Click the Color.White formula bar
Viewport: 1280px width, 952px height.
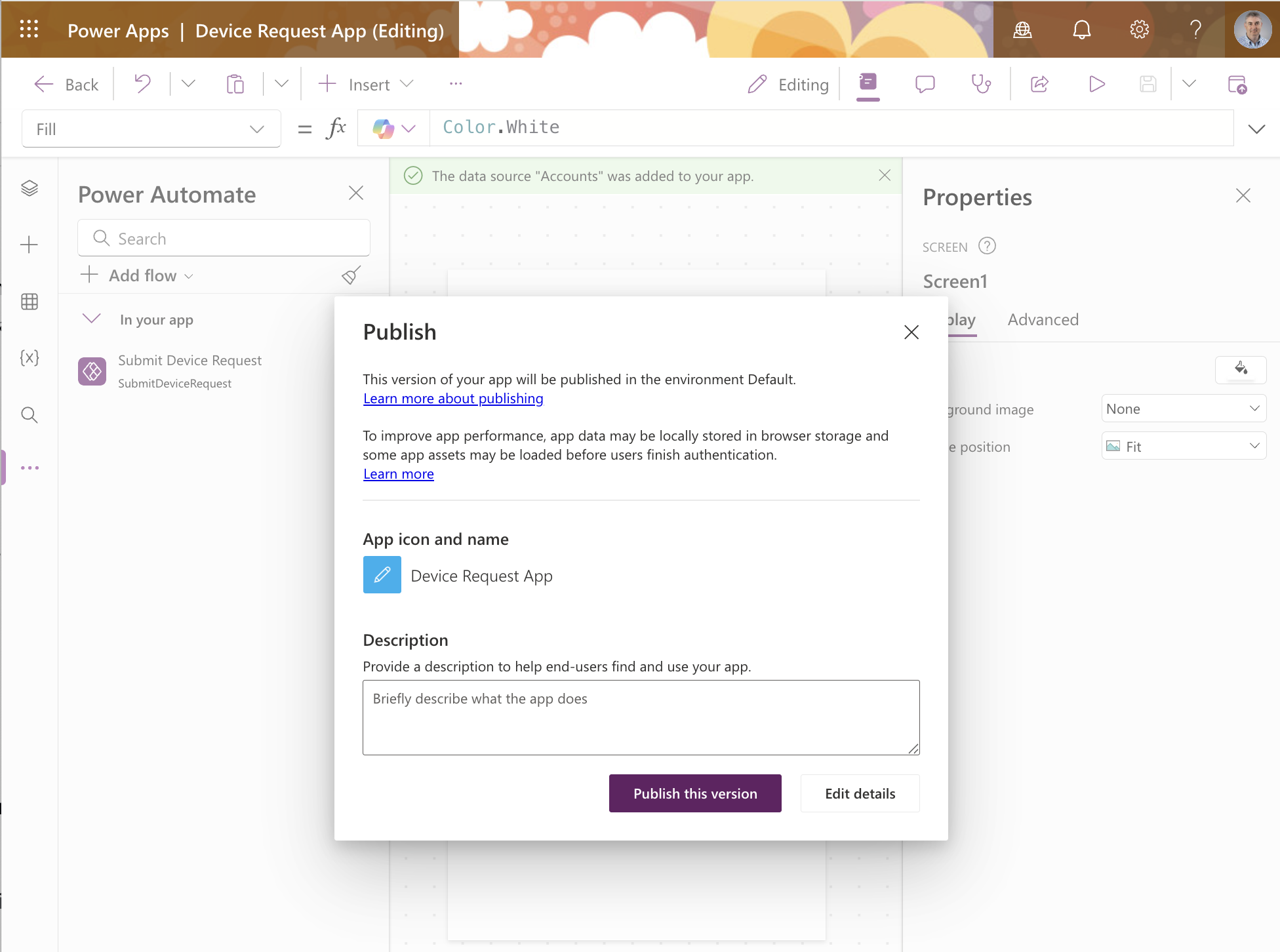pos(831,128)
